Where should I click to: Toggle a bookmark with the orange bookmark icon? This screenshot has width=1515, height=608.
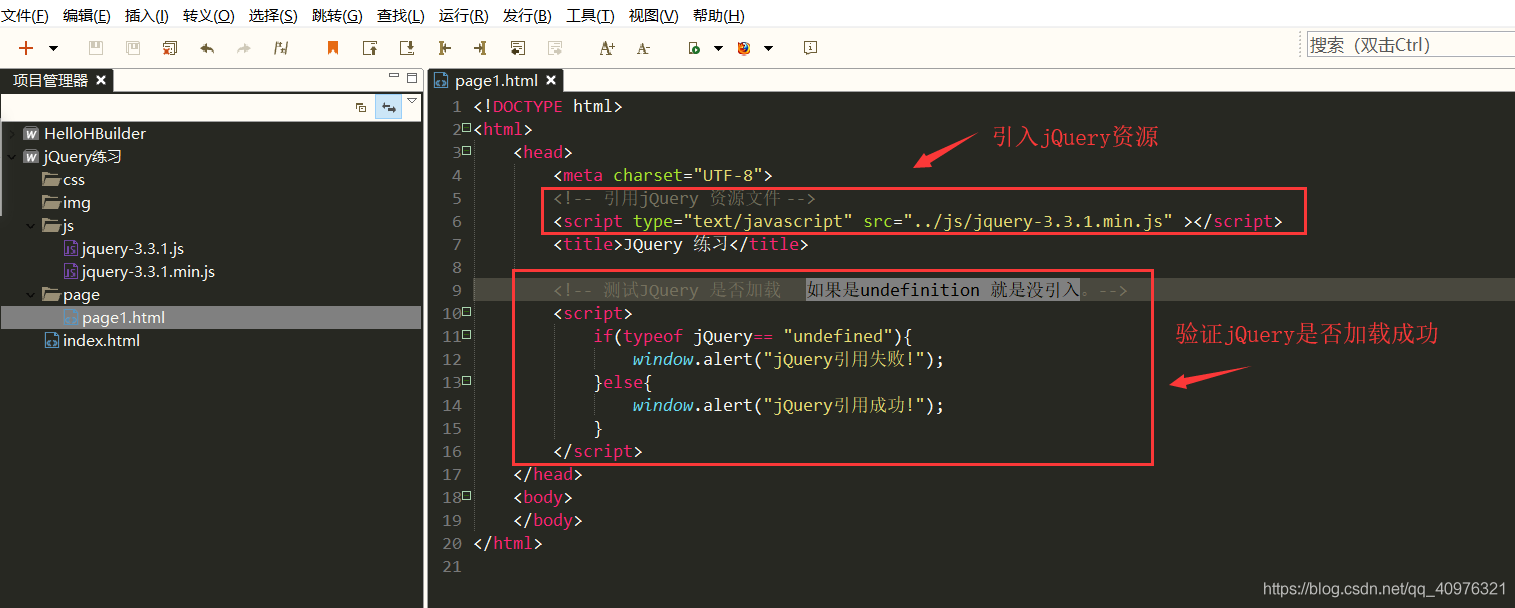point(331,47)
